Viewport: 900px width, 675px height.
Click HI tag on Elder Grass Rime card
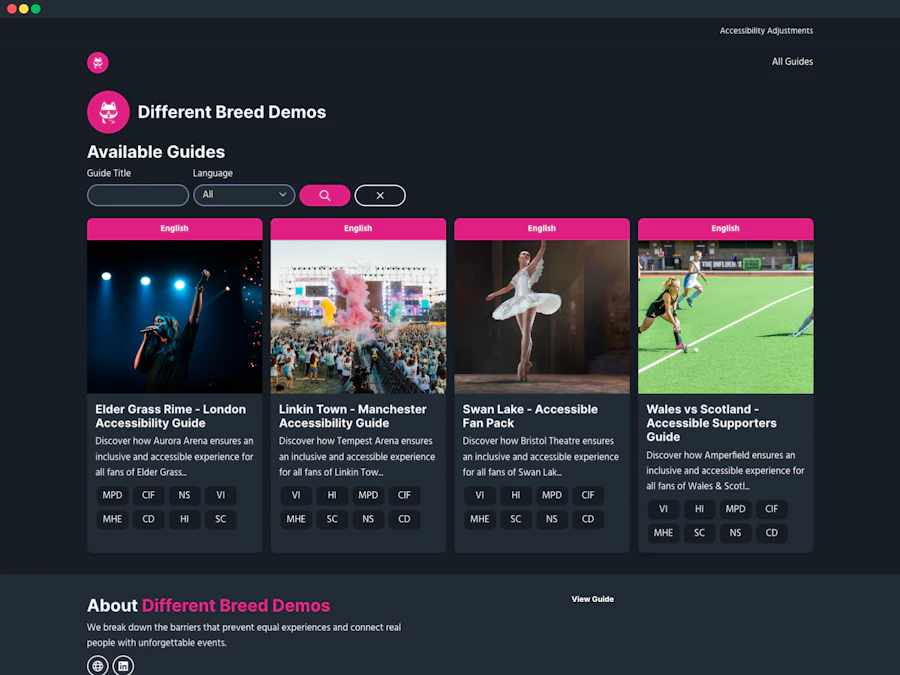click(x=184, y=519)
